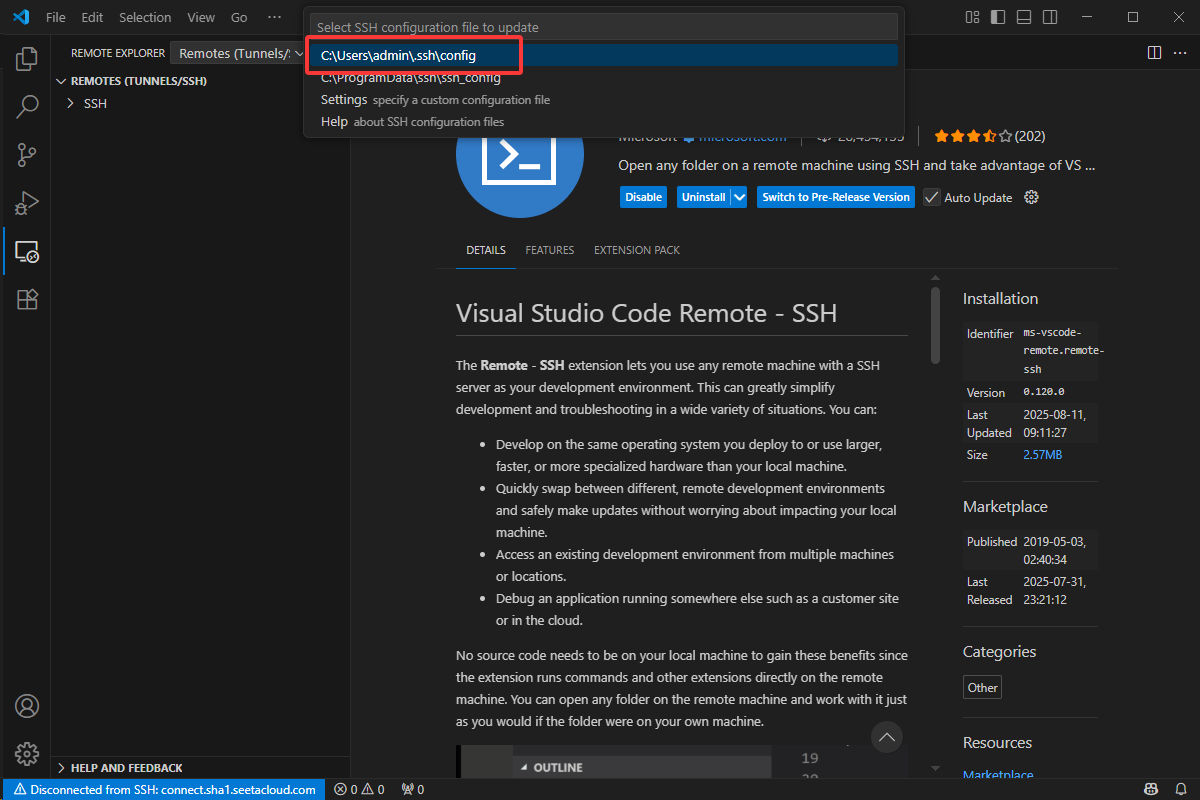Click Customize Layout icon in title bar
The height and width of the screenshot is (800, 1200).
[972, 17]
